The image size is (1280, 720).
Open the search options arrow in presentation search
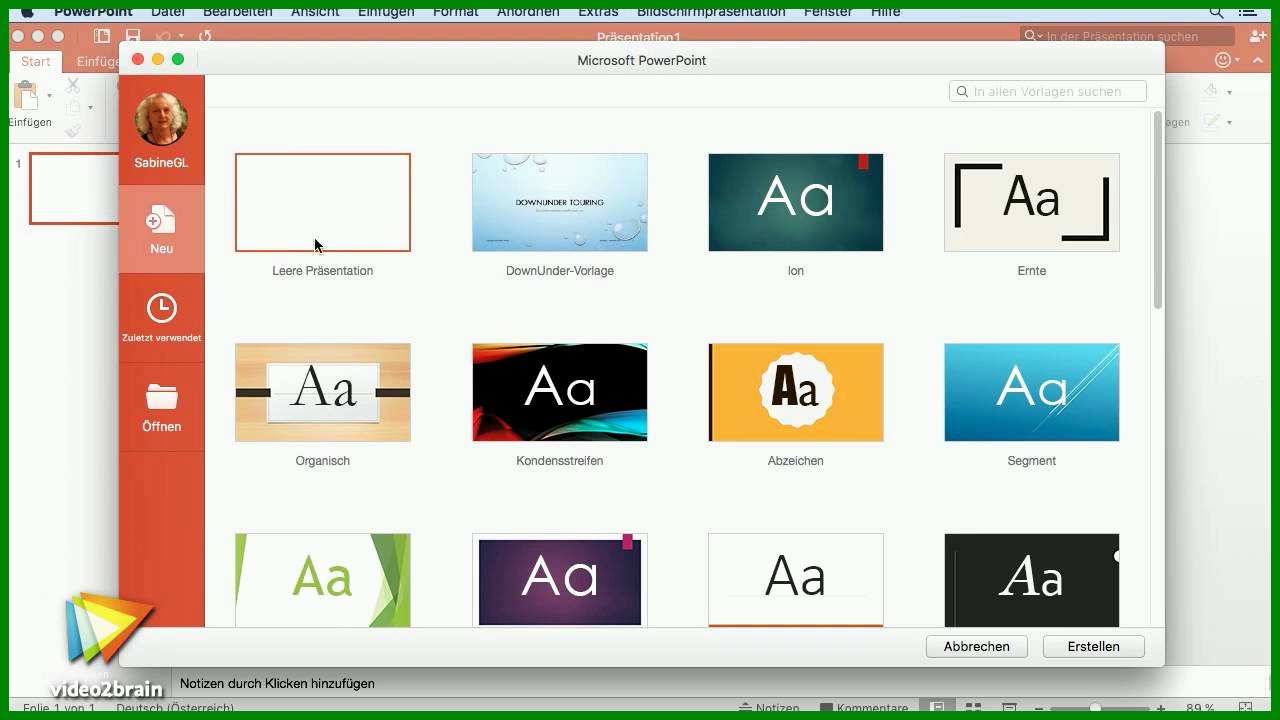click(x=1039, y=36)
